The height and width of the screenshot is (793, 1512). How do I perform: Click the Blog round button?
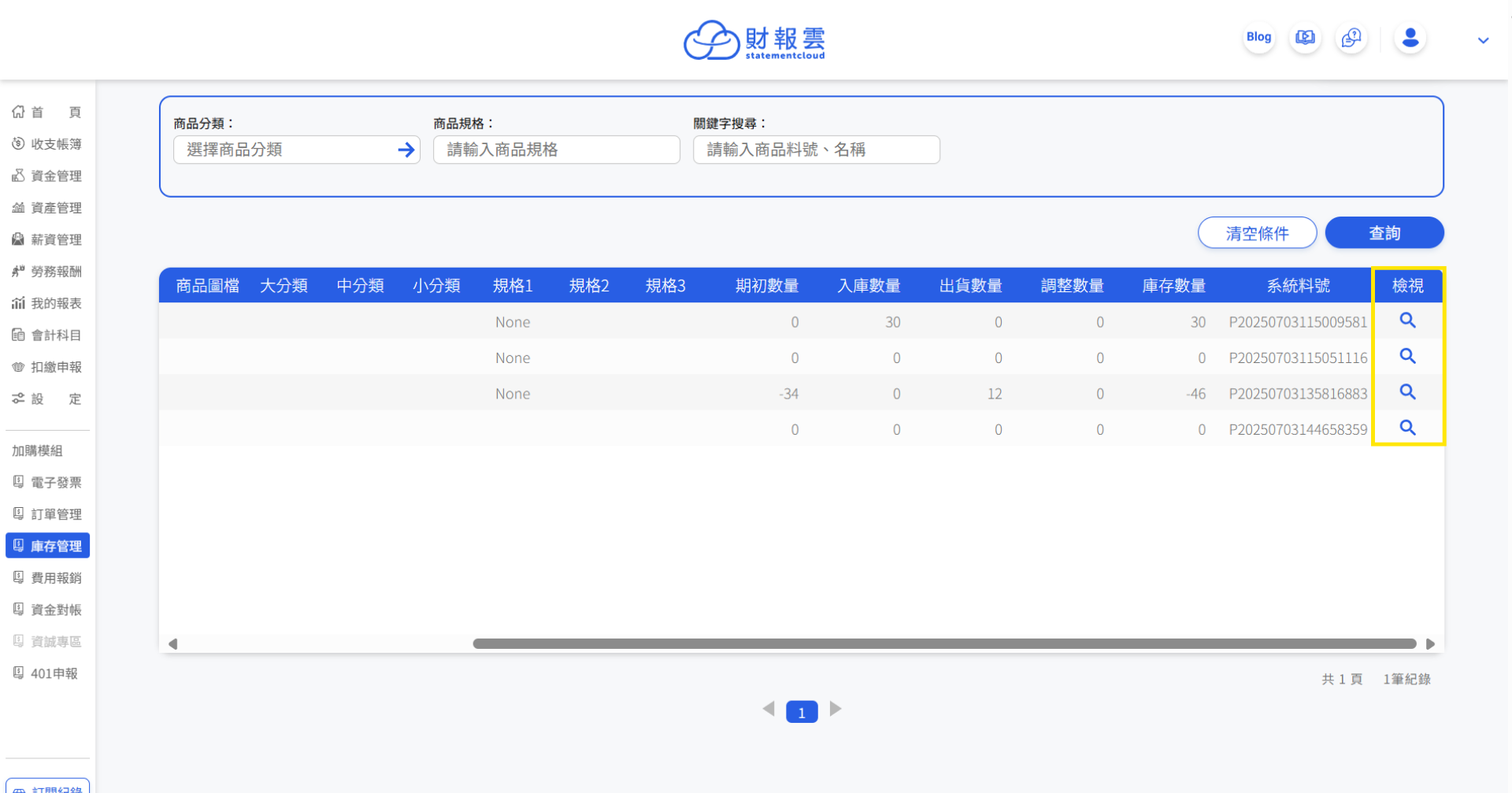coord(1258,38)
